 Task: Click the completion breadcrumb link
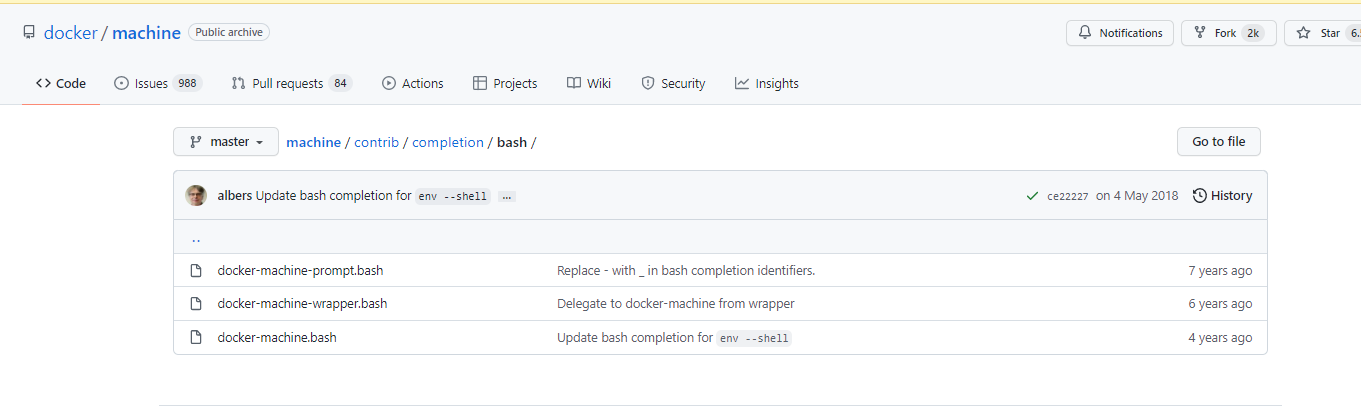448,142
